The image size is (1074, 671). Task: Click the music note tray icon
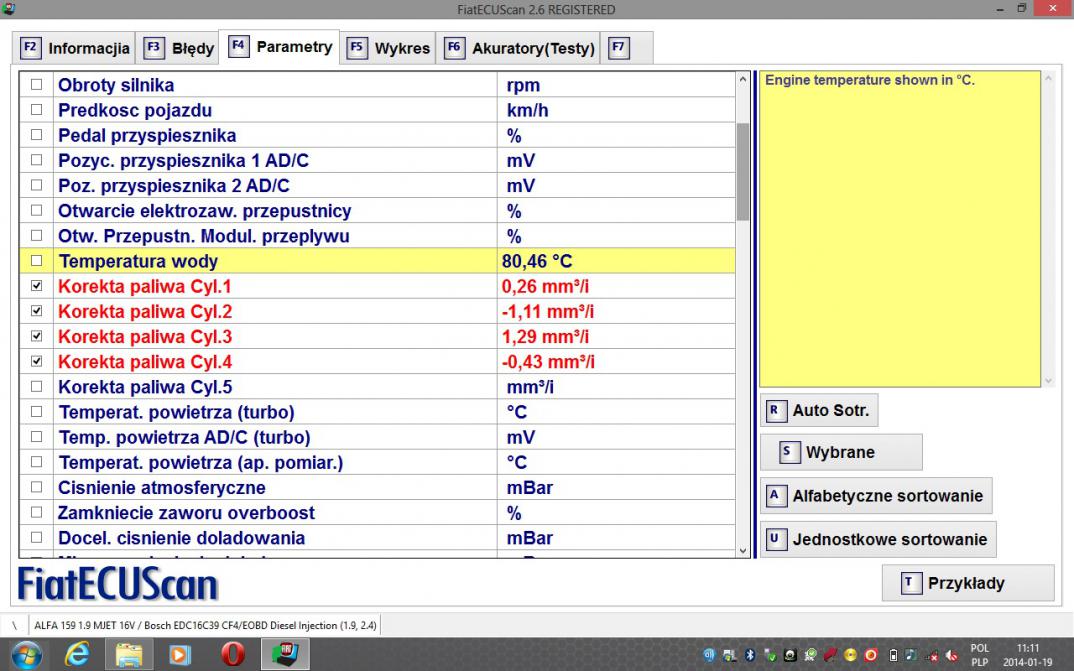pyautogui.click(x=911, y=655)
